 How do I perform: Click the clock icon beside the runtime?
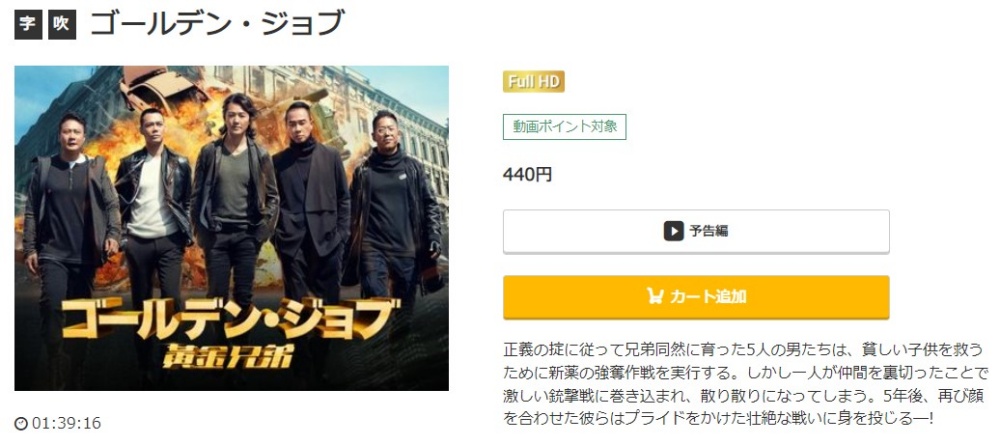(x=21, y=423)
